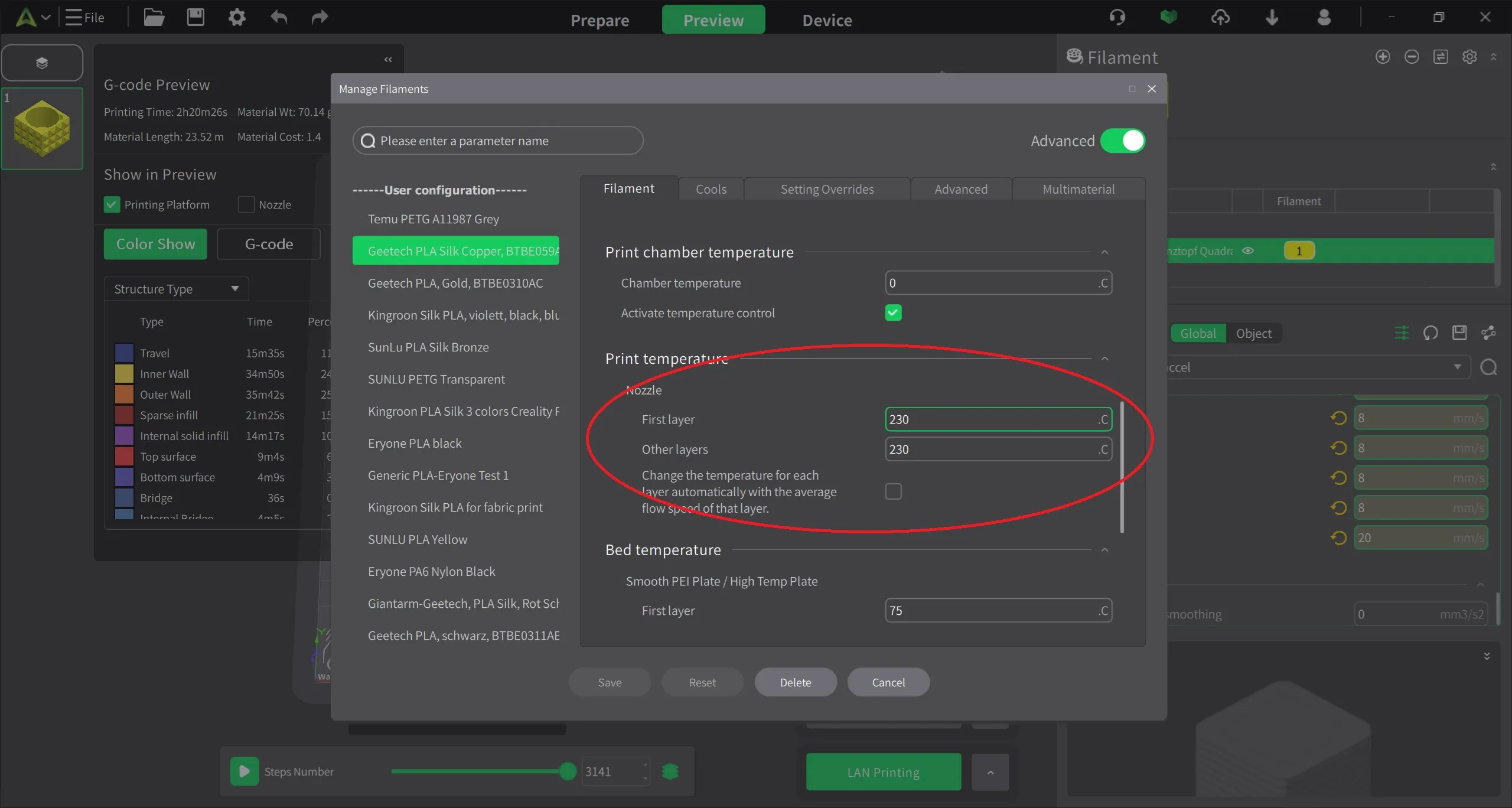Image resolution: width=1512 pixels, height=808 pixels.
Task: Click the undo arrow icon
Action: point(279,18)
